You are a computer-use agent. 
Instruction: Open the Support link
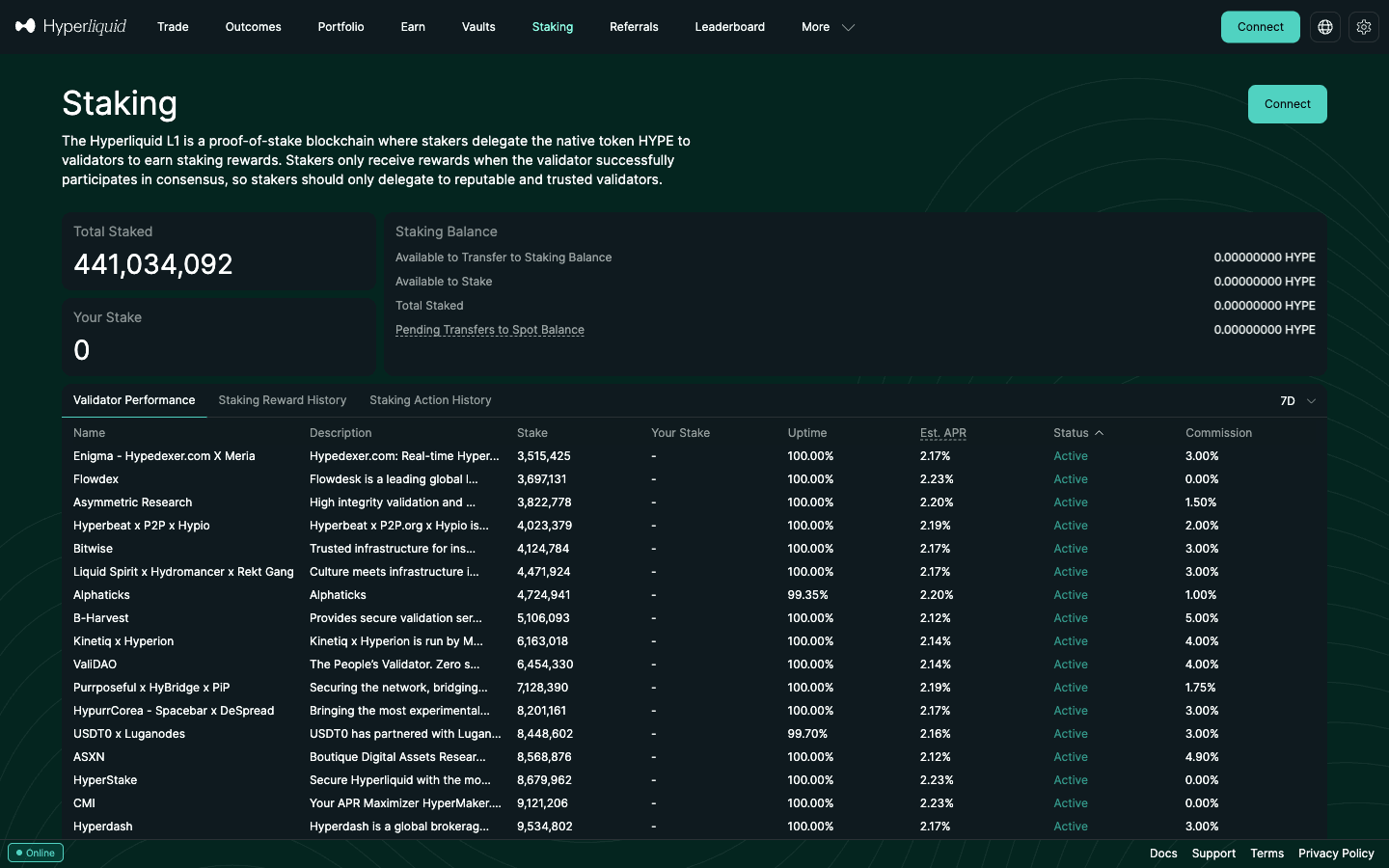(x=1213, y=854)
